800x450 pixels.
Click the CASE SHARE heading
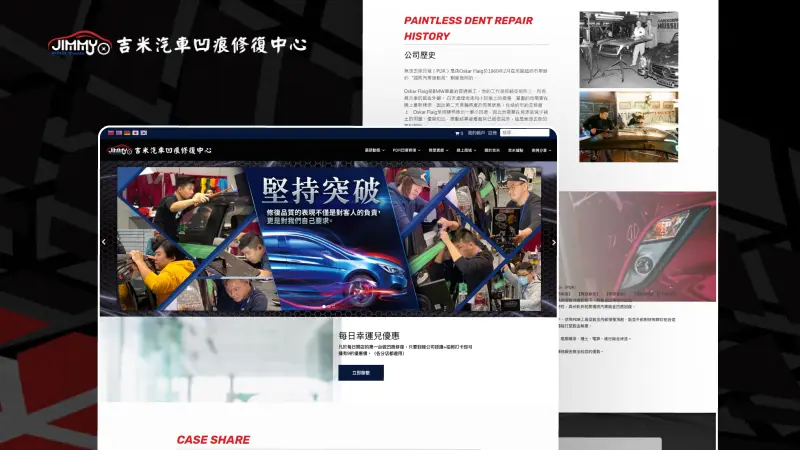(x=213, y=440)
